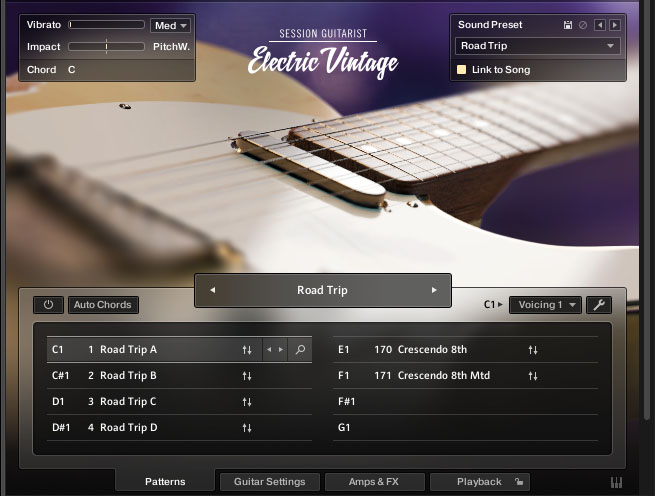The image size is (655, 496).
Task: Select next song with right arrow
Action: [434, 290]
